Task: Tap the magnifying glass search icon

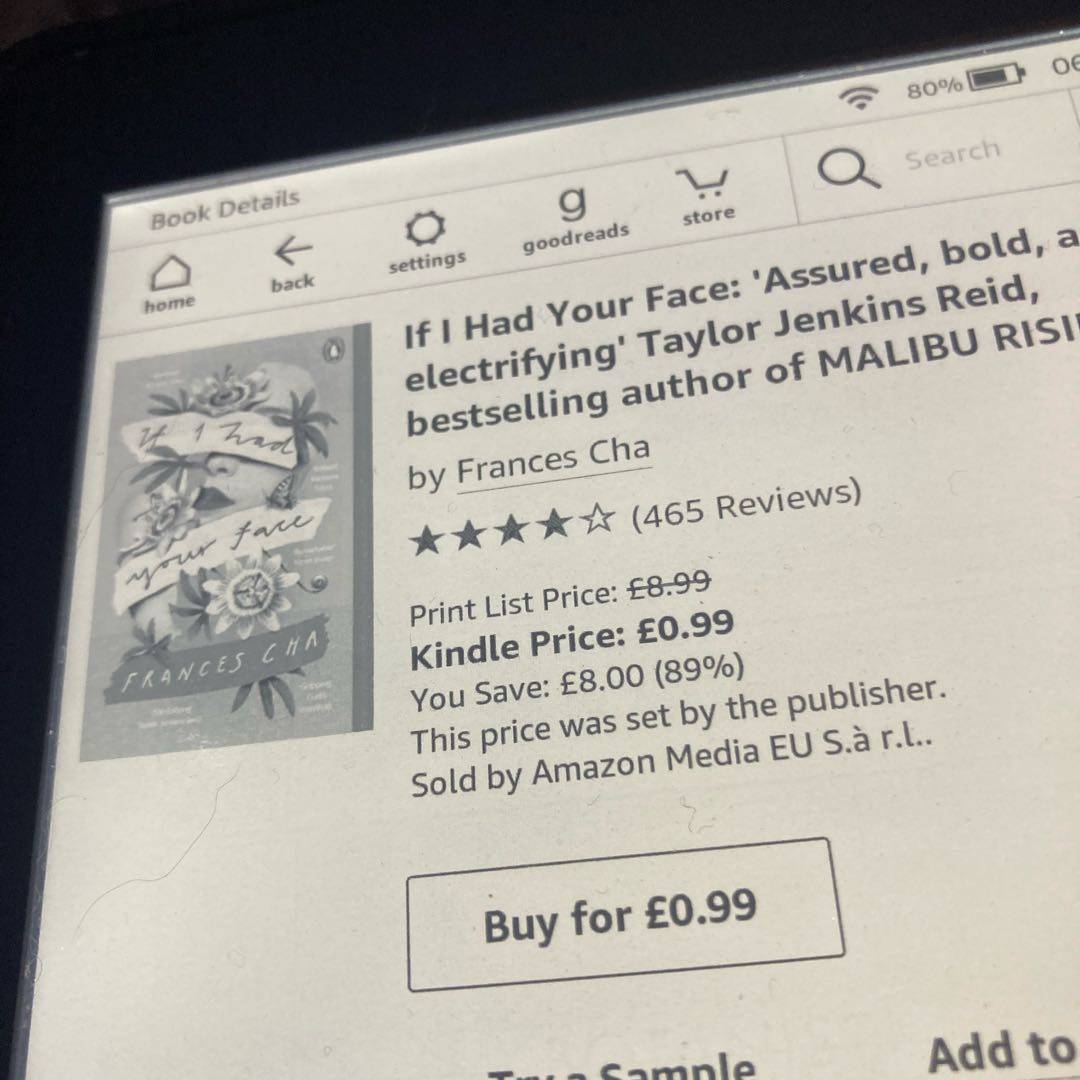Action: [x=848, y=167]
